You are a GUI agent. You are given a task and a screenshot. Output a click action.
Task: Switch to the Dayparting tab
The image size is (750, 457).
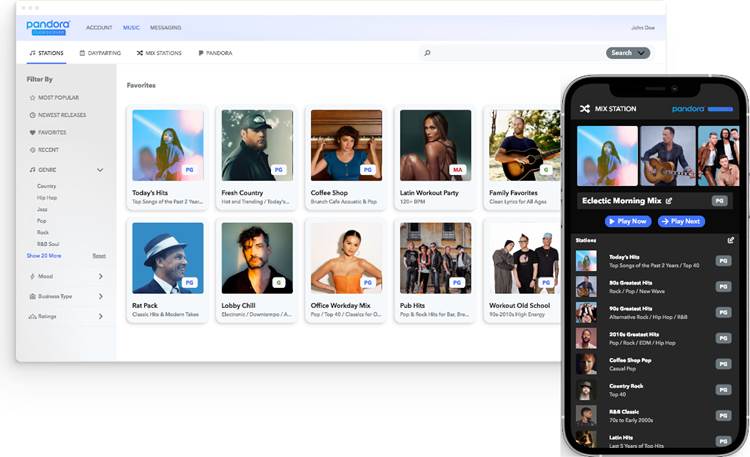tap(100, 53)
